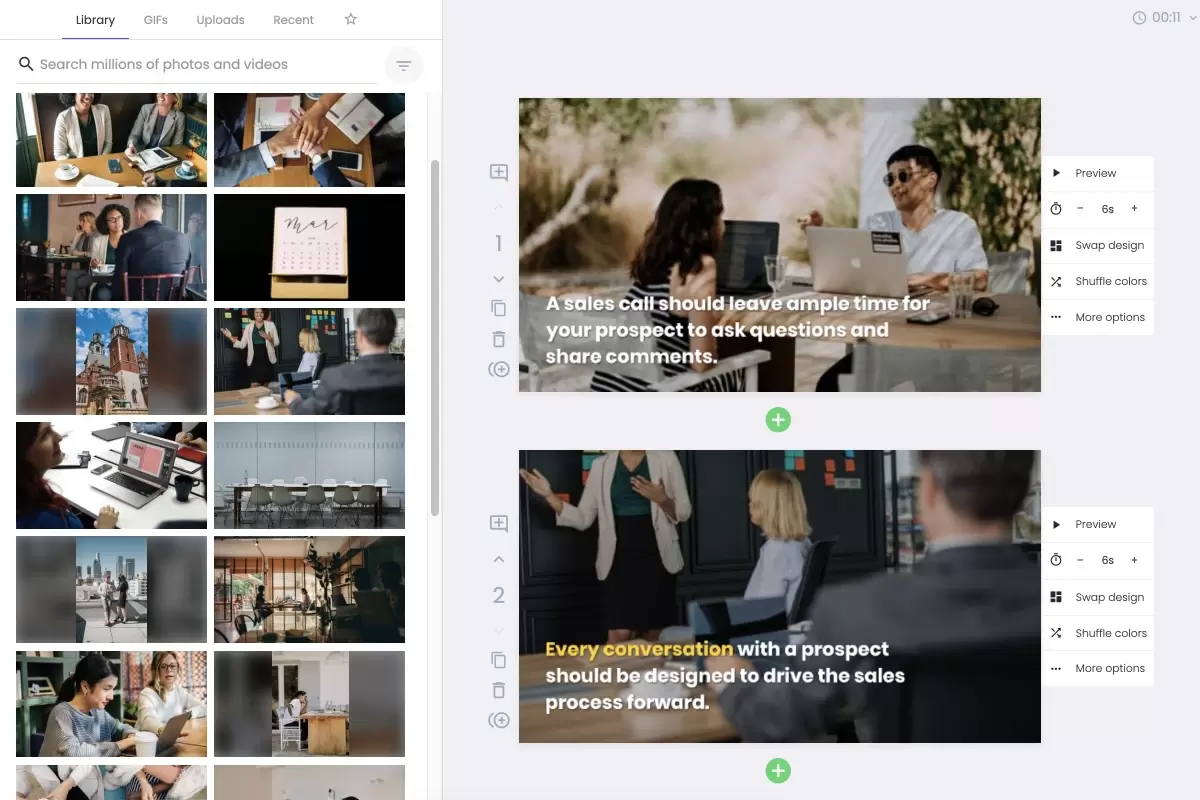Select the March calendar thumbnail
Screen dimensions: 1200x800
coord(309,247)
